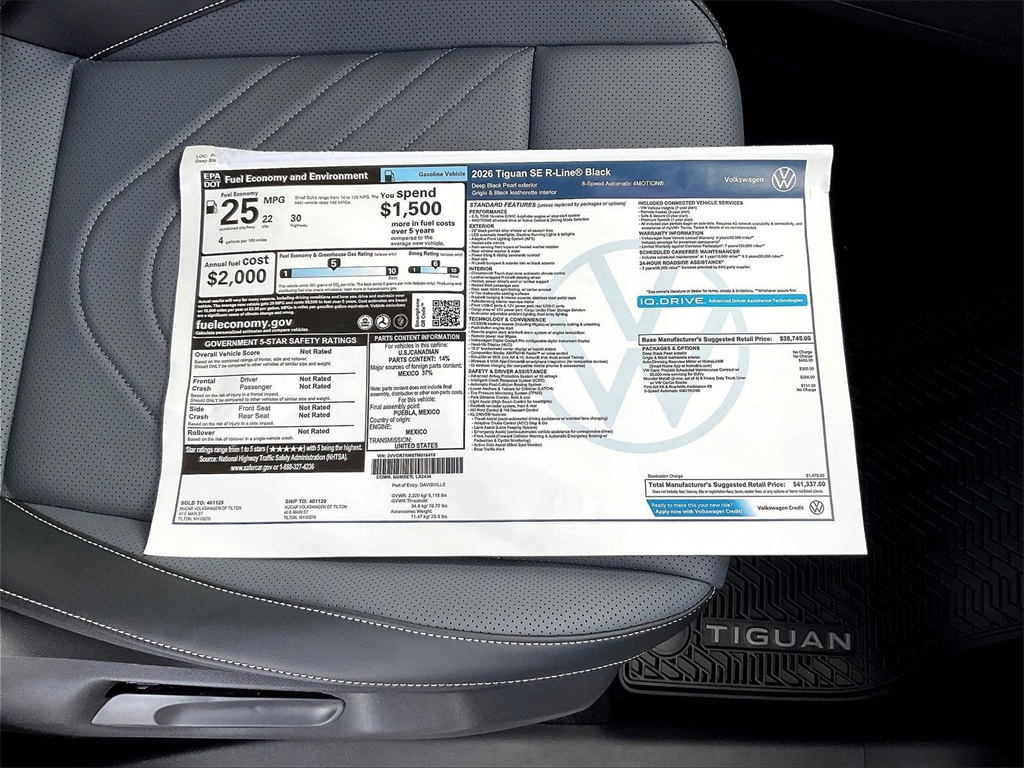Click the Volkswagen logo in the top right
This screenshot has width=1024, height=768.
[x=785, y=177]
